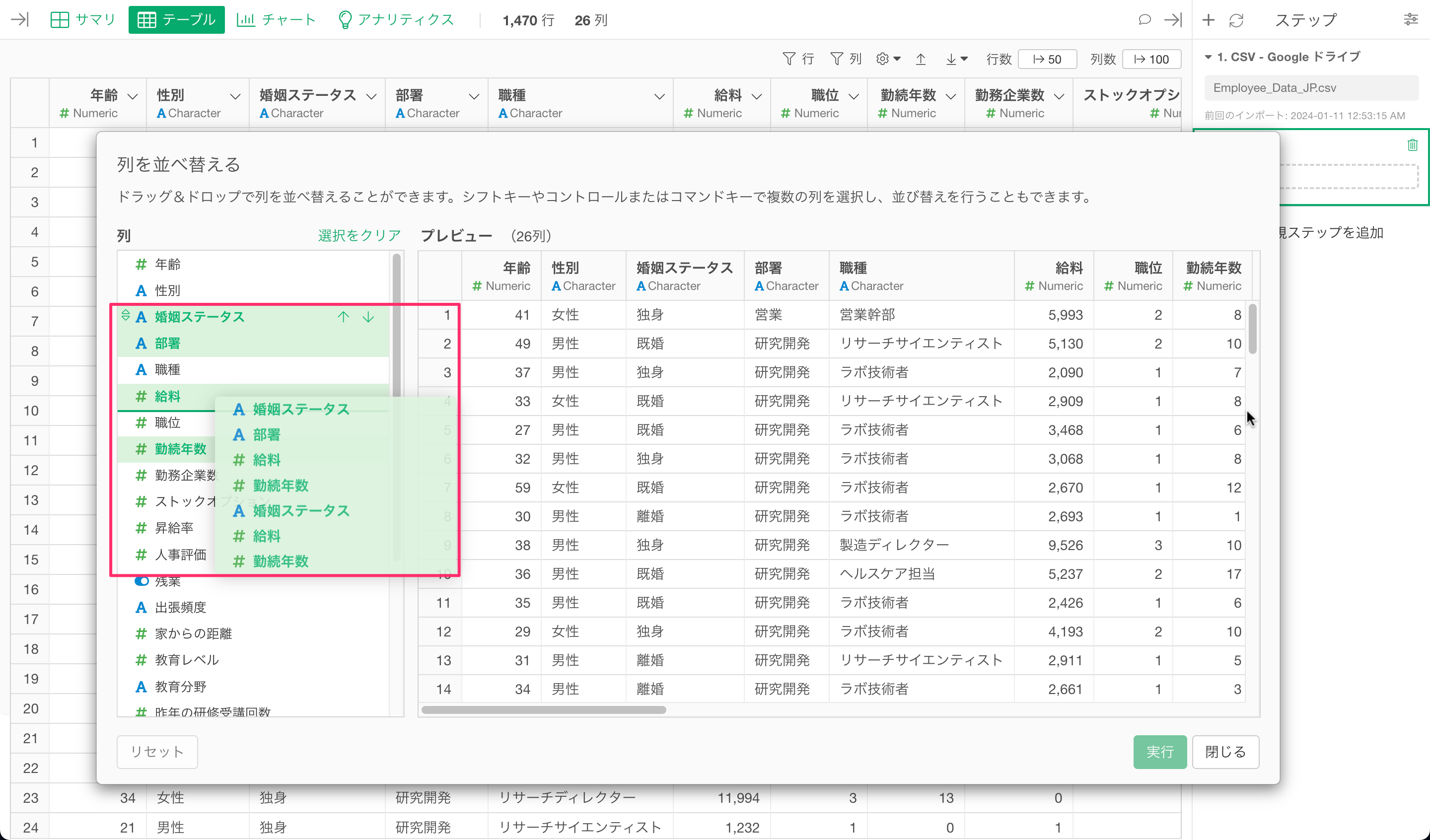This screenshot has width=1430, height=840.
Task: Click the preview horizontal scrollbar
Action: coord(544,710)
